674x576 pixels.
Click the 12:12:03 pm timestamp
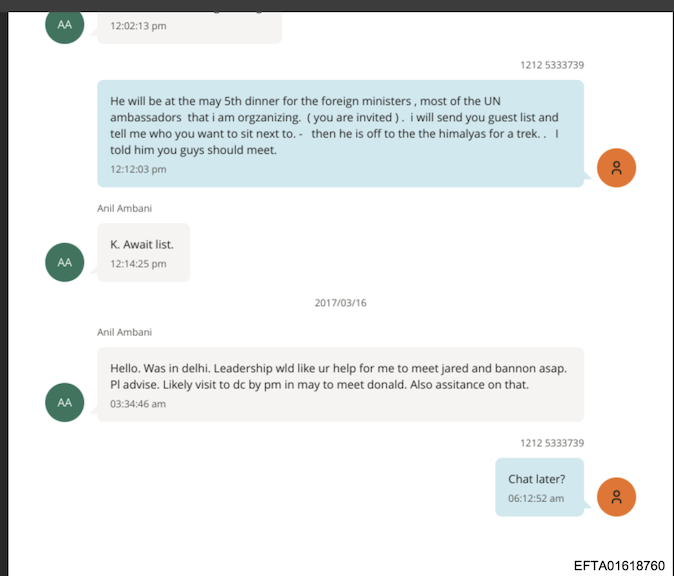138,169
